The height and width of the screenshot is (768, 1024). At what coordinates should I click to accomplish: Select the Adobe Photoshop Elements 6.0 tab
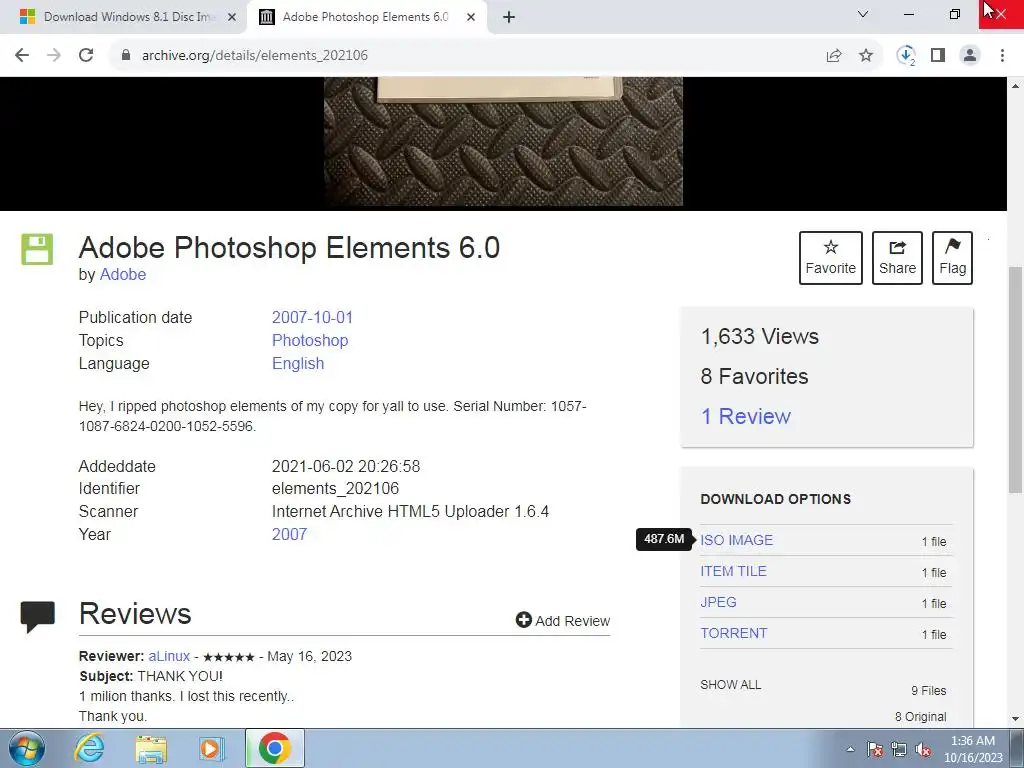pos(366,17)
